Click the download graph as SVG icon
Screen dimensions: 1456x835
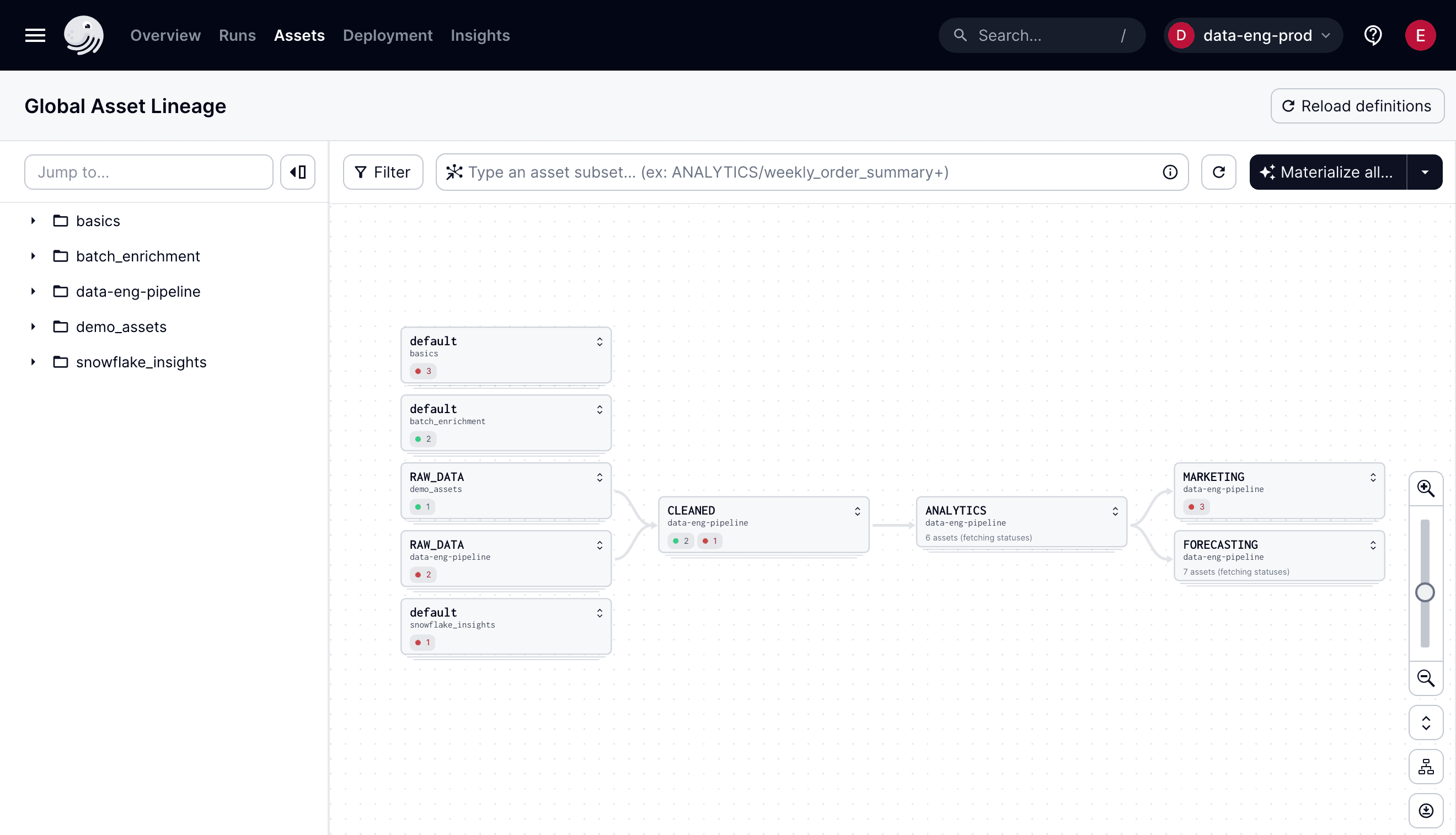[1426, 810]
